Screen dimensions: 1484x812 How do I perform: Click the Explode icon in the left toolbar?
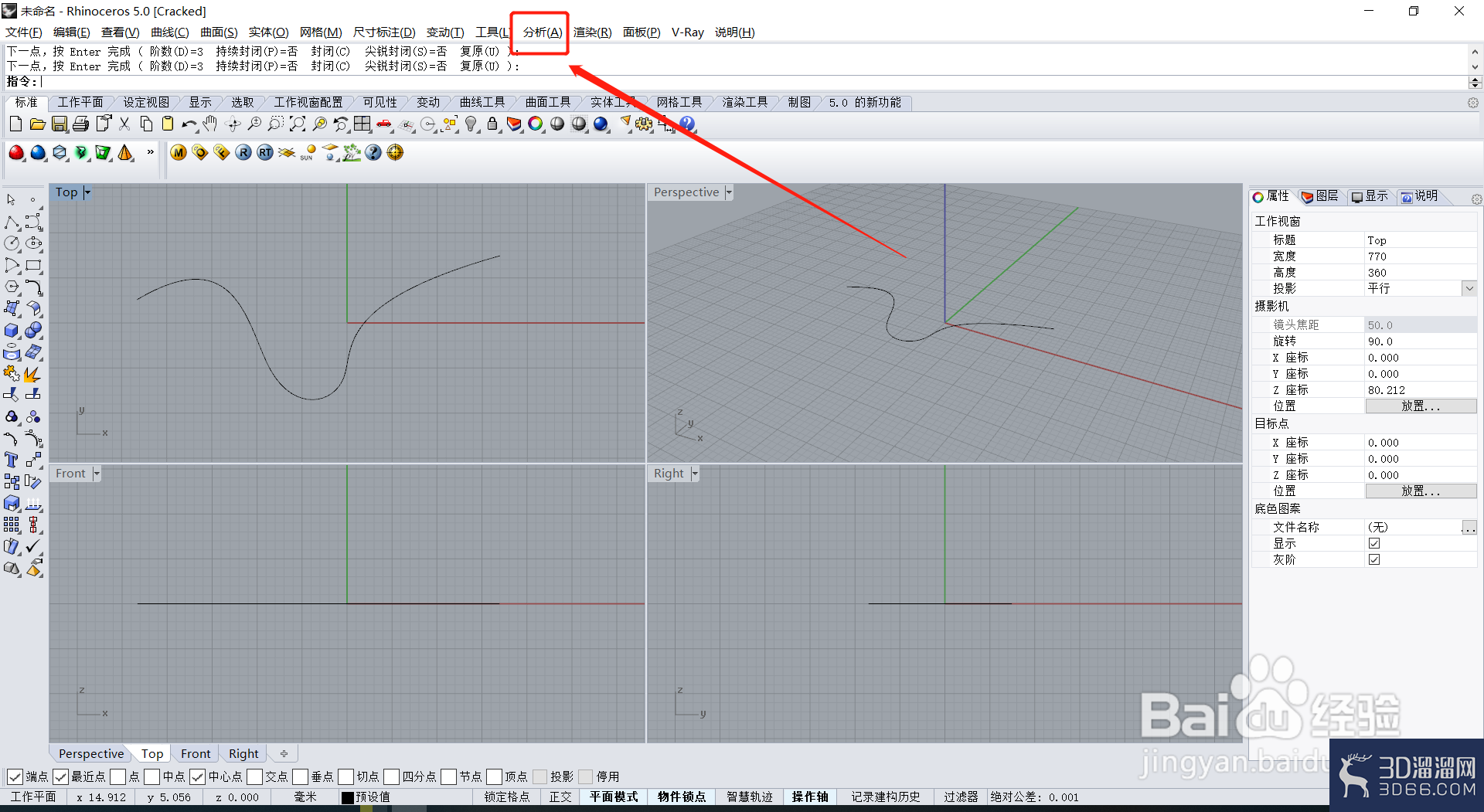click(32, 374)
